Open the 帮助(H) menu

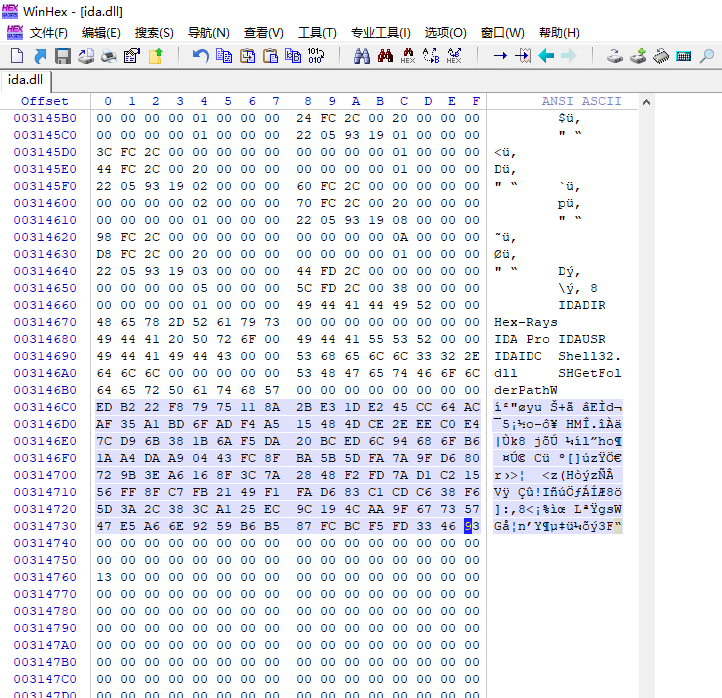point(559,33)
